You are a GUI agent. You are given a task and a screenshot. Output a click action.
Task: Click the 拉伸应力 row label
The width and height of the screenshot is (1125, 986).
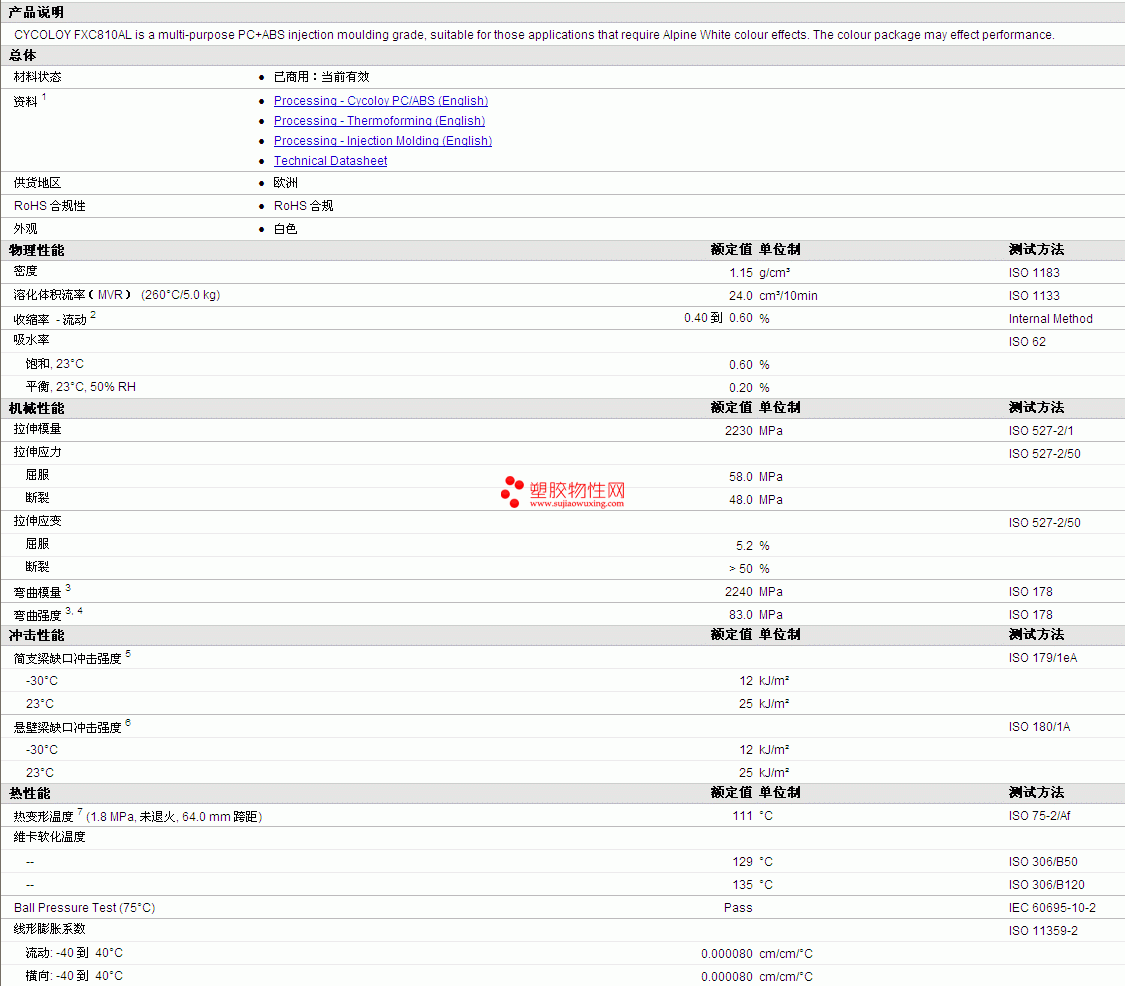(37, 452)
